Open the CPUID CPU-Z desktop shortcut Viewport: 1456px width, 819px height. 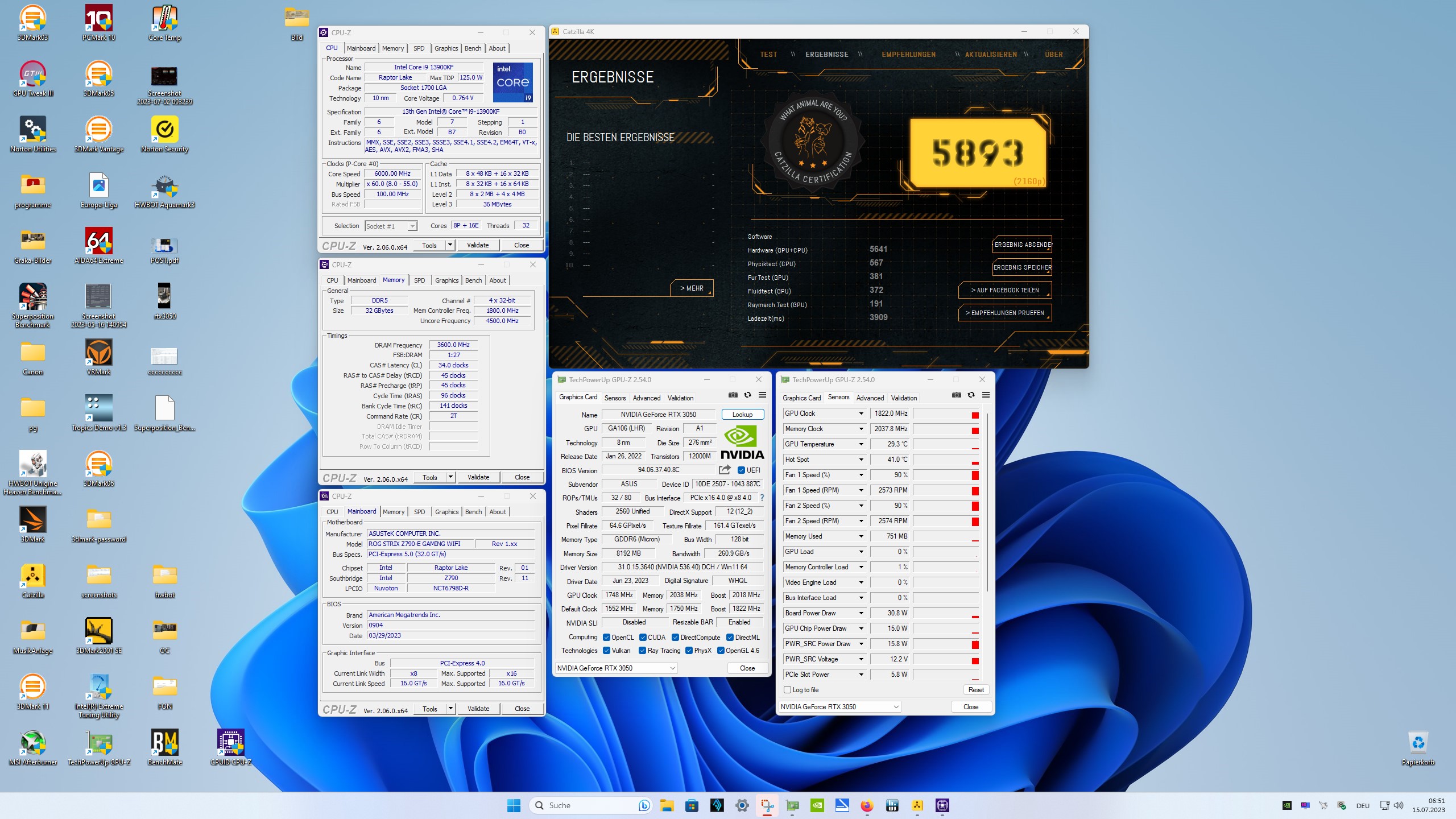point(230,748)
